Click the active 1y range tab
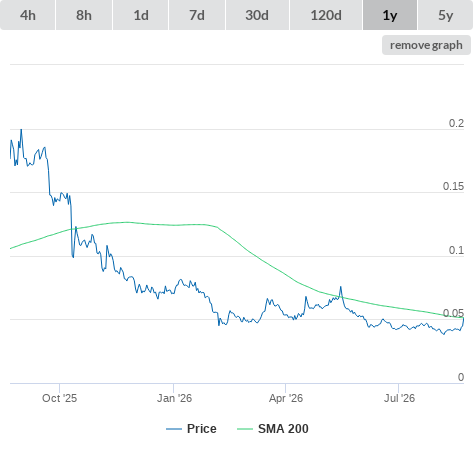Viewport: 474px width, 455px height. pyautogui.click(x=390, y=15)
